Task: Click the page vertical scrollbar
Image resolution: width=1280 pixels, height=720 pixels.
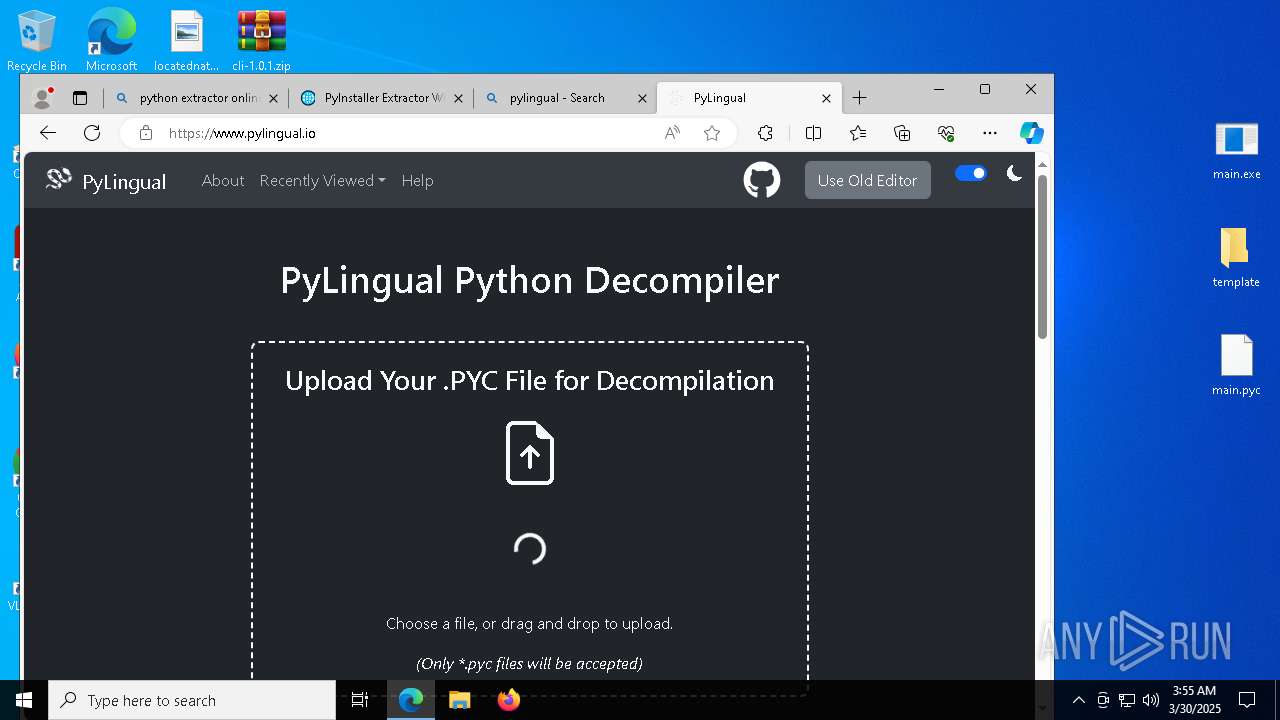Action: click(x=1042, y=256)
